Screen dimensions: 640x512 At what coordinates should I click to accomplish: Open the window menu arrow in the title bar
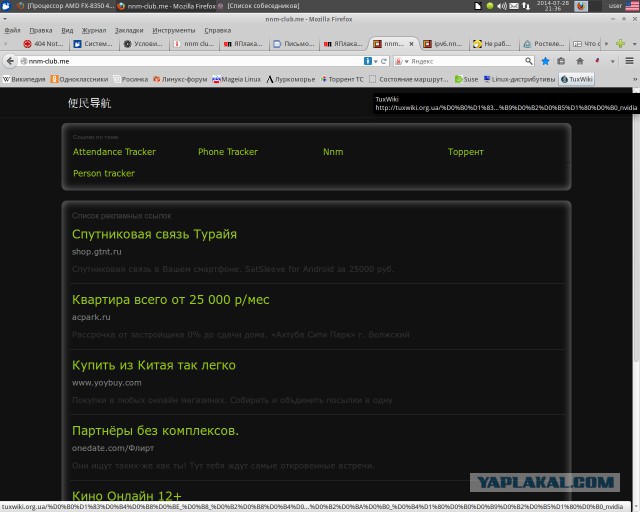tap(4, 19)
